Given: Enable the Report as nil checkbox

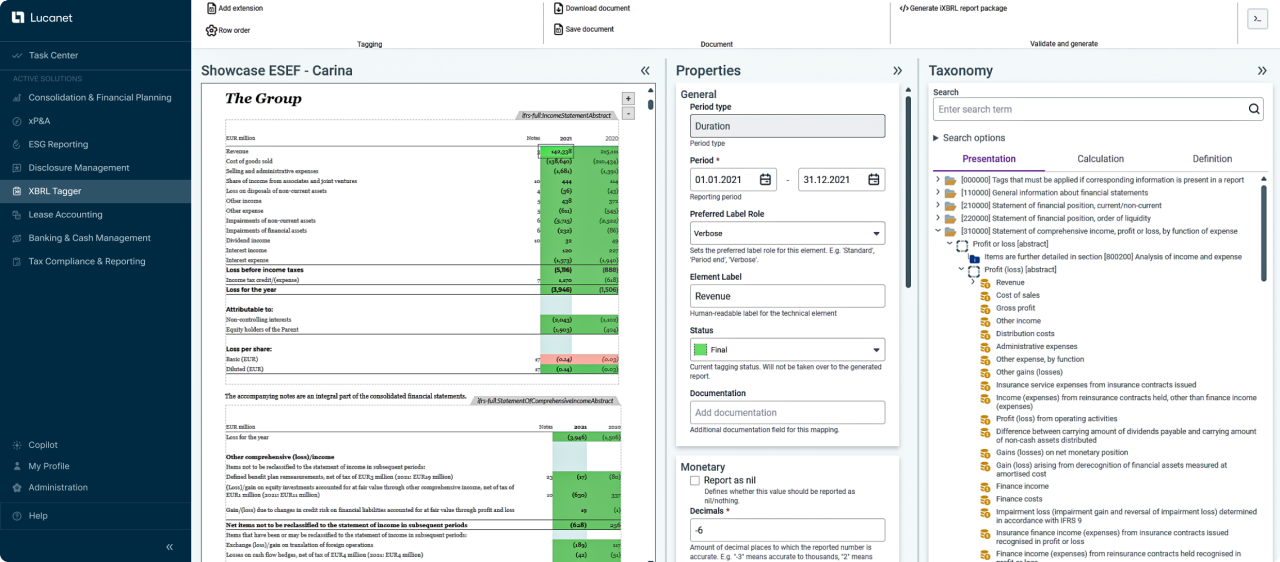Looking at the screenshot, I should pos(695,481).
